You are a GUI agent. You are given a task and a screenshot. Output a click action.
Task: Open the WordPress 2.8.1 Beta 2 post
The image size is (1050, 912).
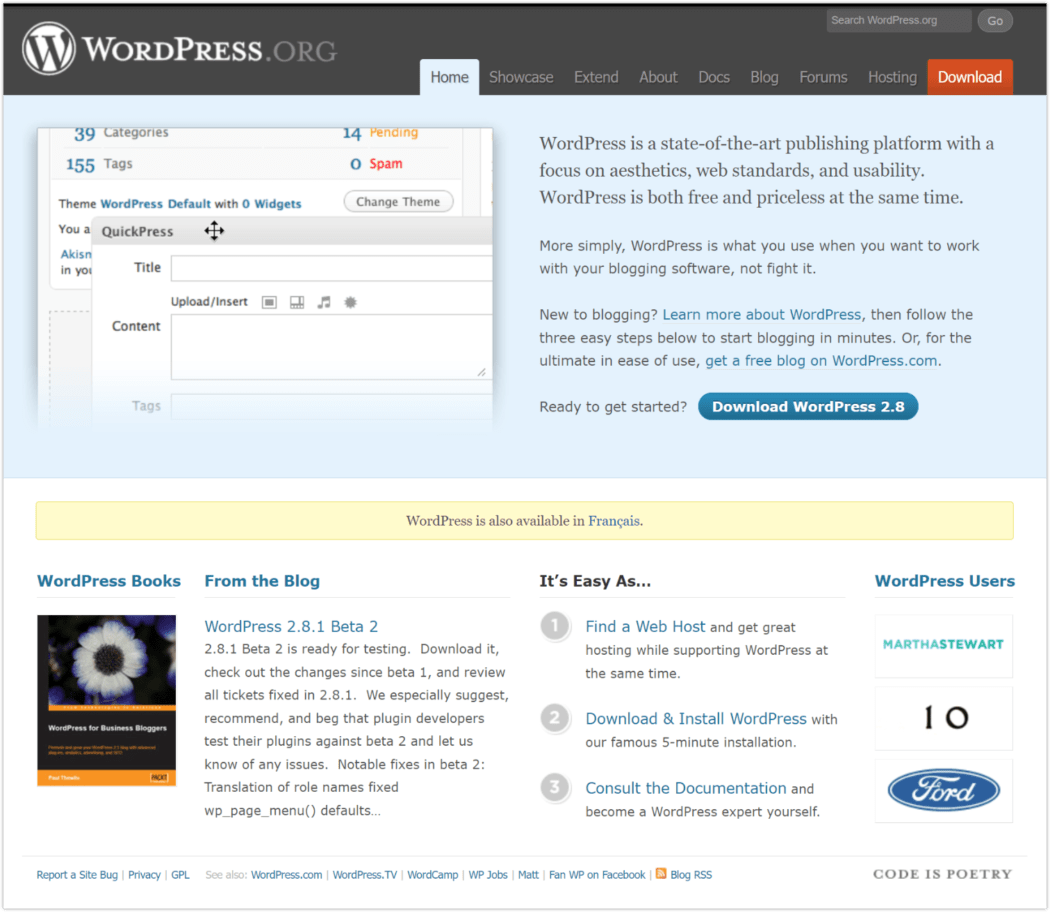[x=291, y=626]
